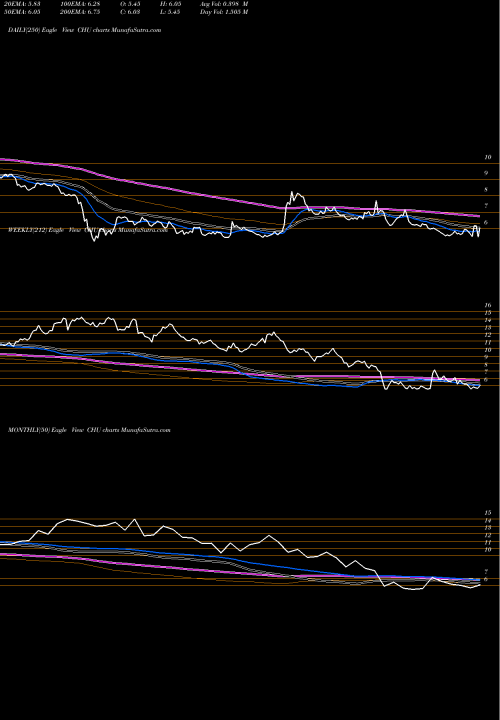Click the Avg Vol figure
This screenshot has height=720, width=500.
[x=224, y=3]
